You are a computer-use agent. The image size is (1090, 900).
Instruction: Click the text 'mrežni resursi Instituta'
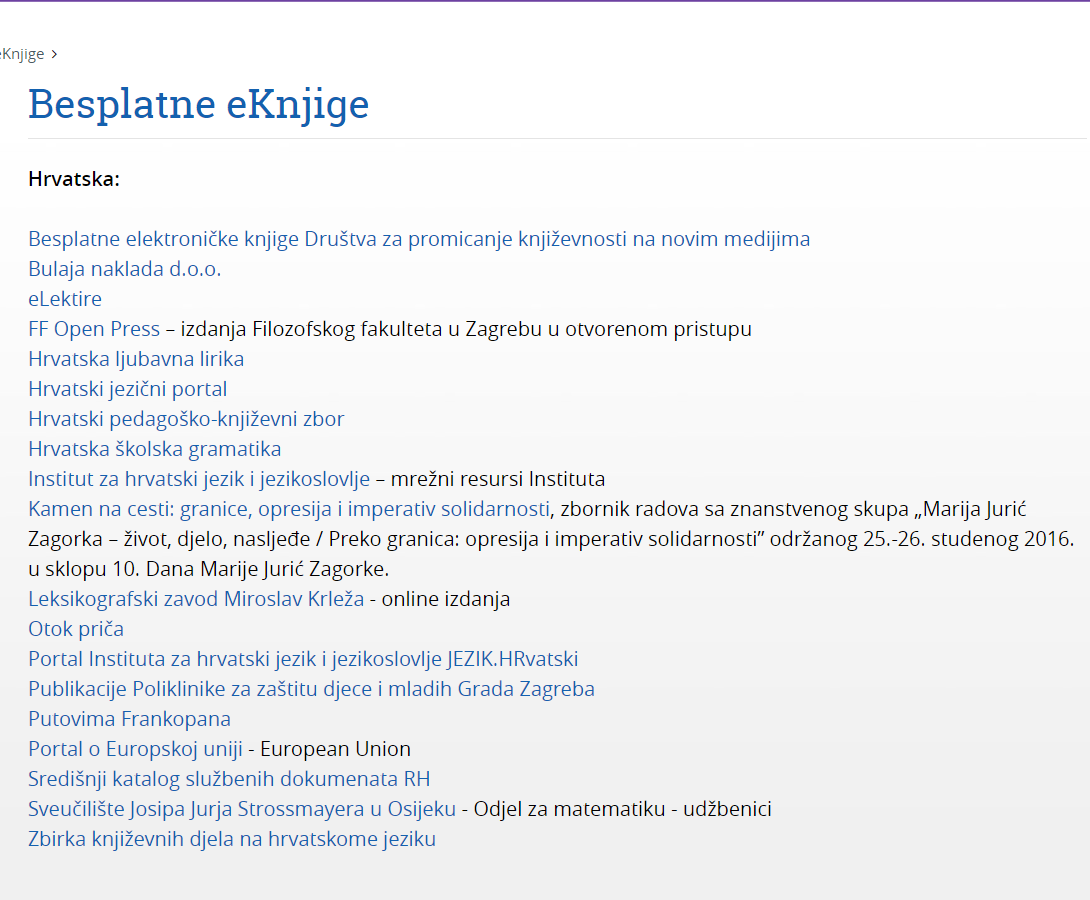[x=498, y=479]
